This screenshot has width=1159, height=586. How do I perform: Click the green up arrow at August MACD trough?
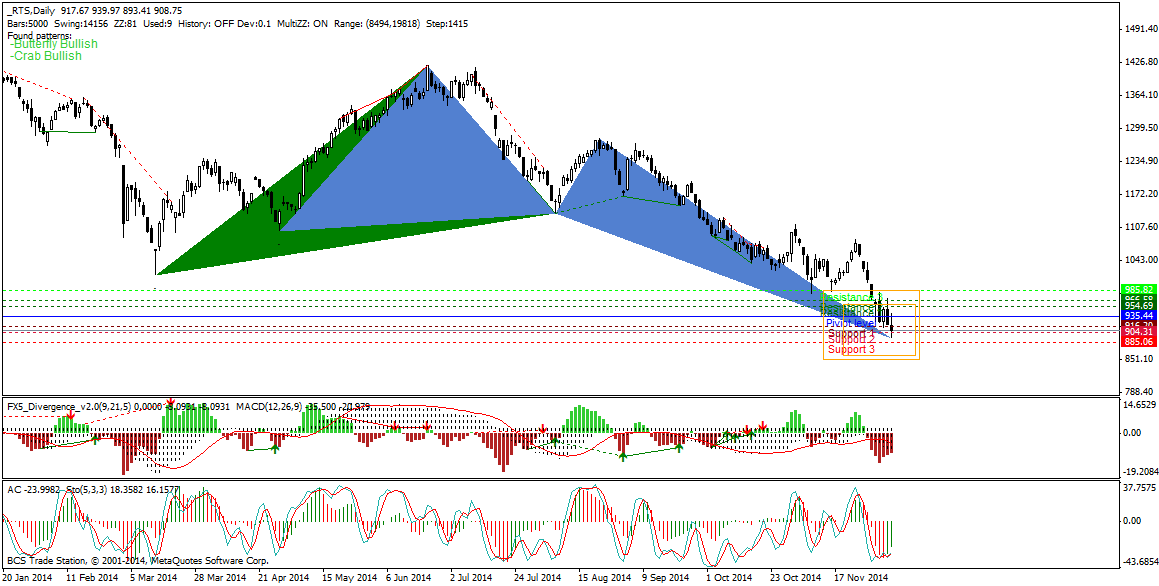(622, 457)
